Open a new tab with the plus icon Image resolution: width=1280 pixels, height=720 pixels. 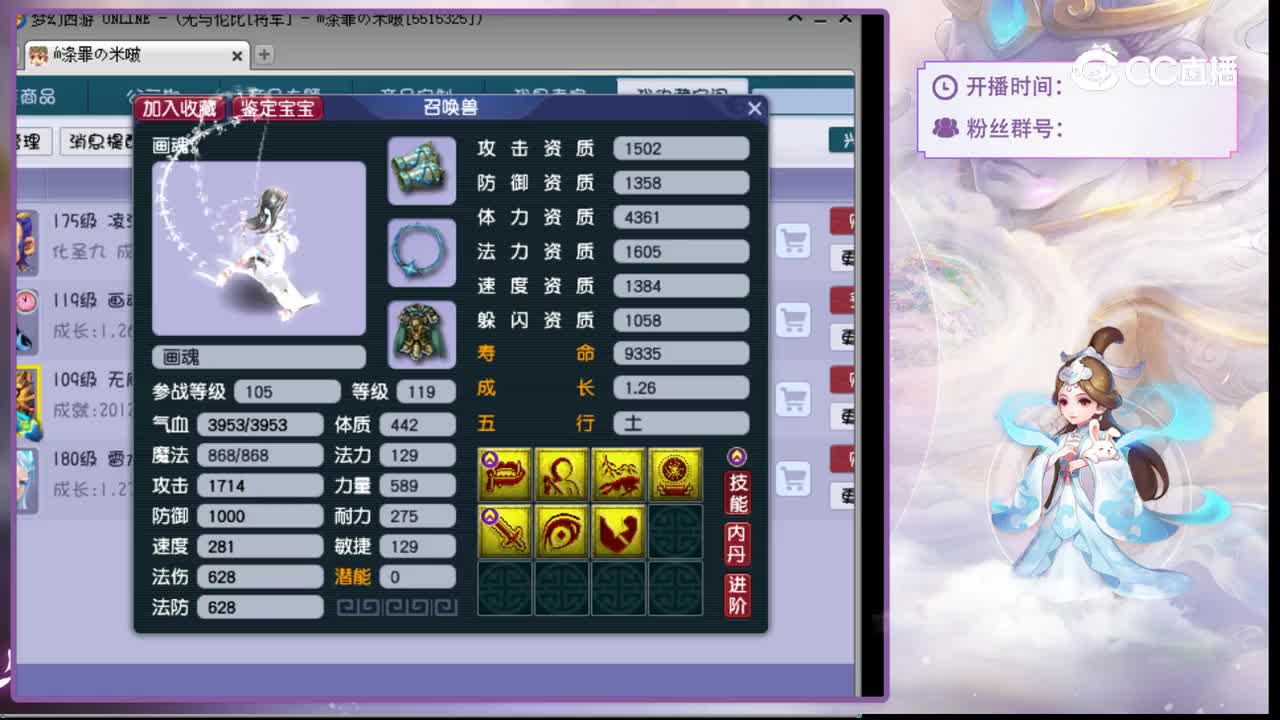264,54
